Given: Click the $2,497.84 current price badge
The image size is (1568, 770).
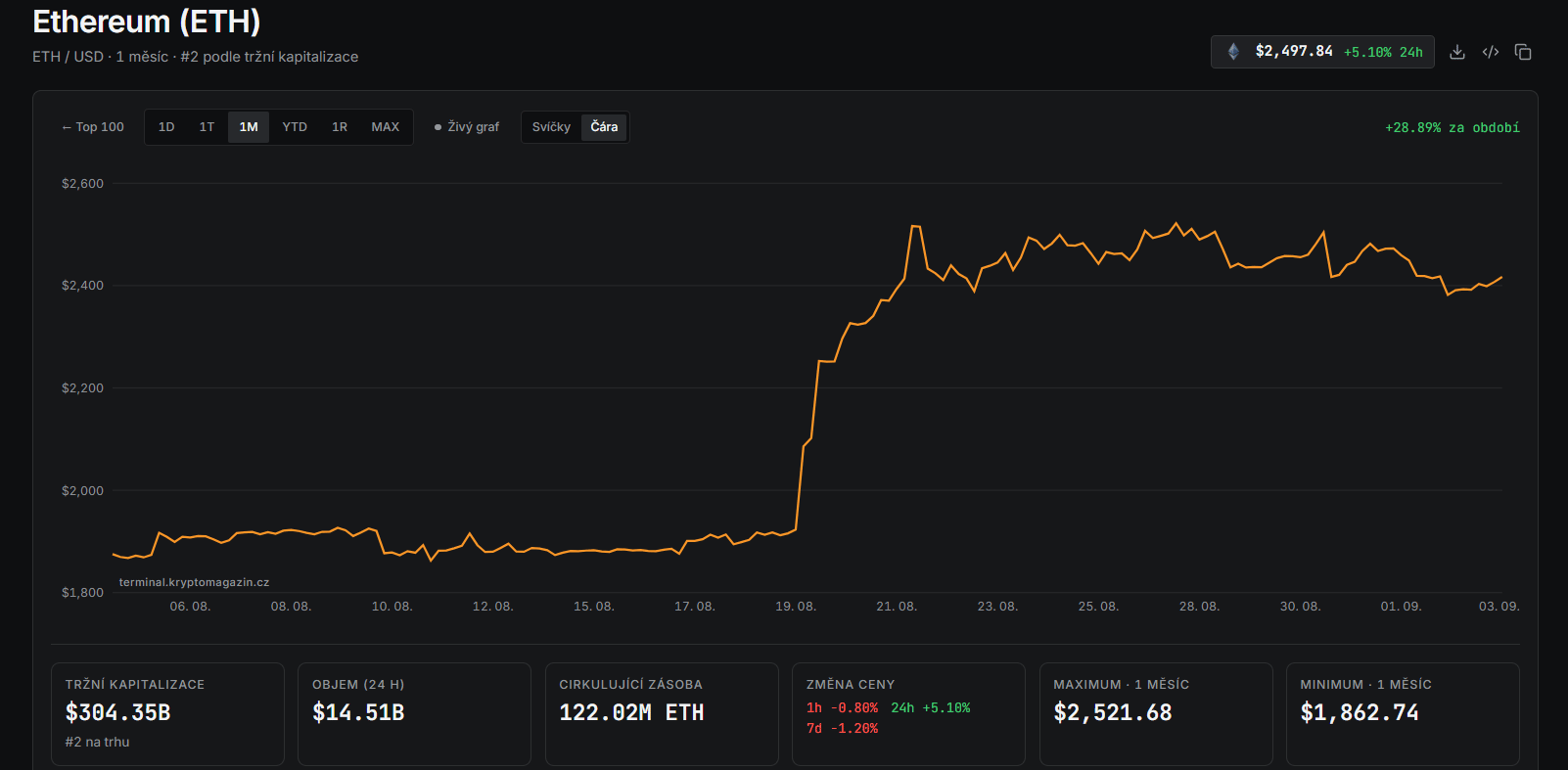Looking at the screenshot, I should click(1322, 52).
